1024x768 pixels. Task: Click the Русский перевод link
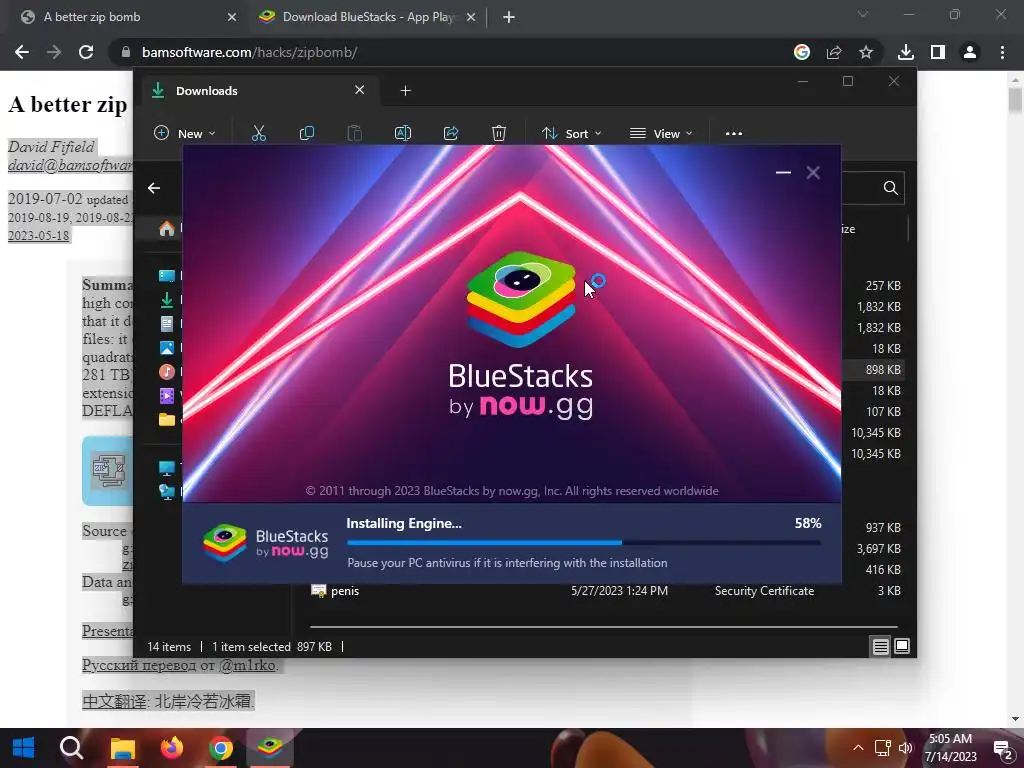click(x=139, y=665)
